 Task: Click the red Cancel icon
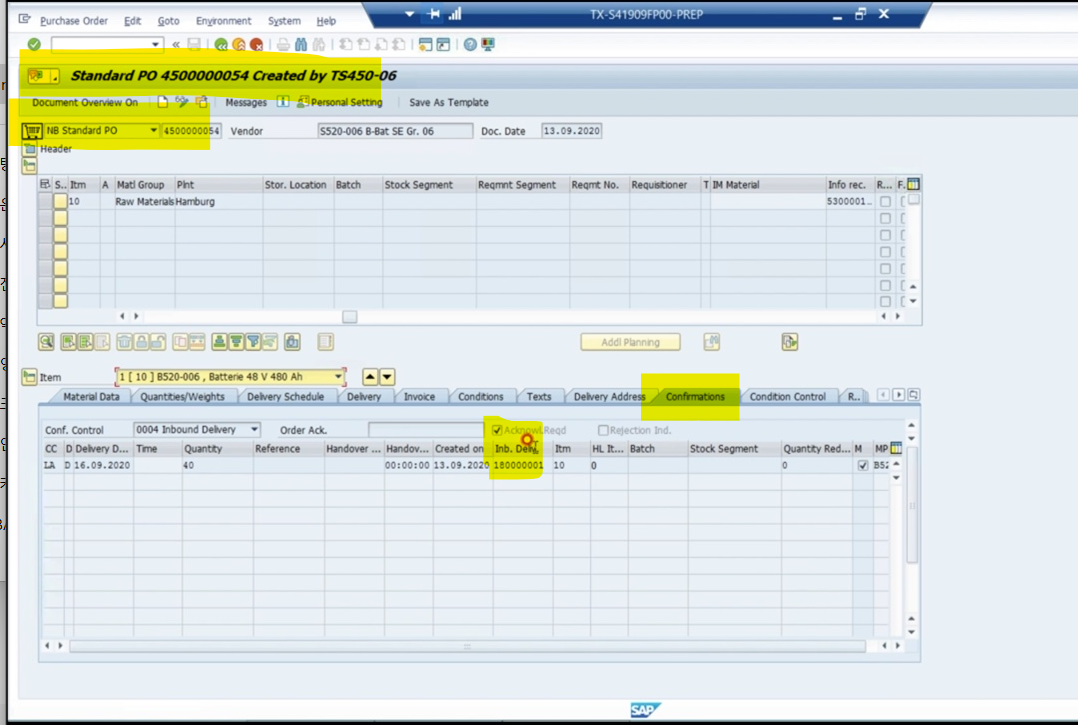pyautogui.click(x=256, y=45)
